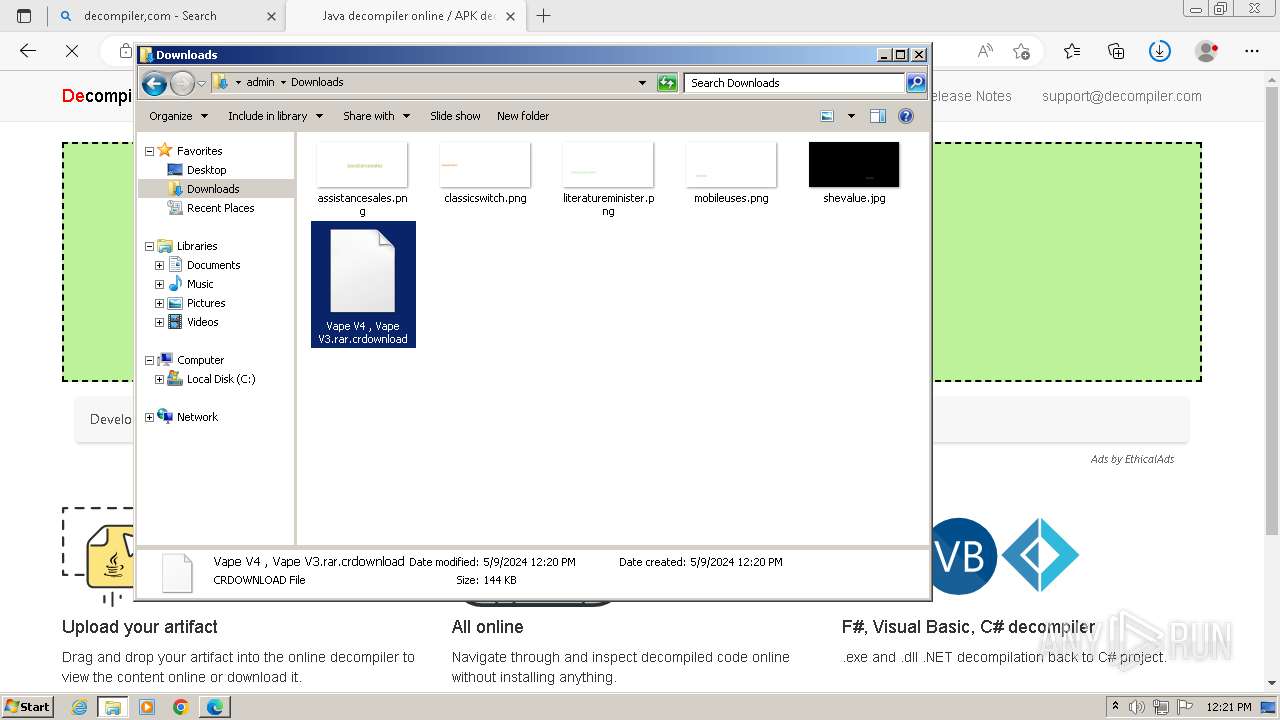Collapse the Favorites tree section
Screen dimensions: 1280x720
coord(150,151)
